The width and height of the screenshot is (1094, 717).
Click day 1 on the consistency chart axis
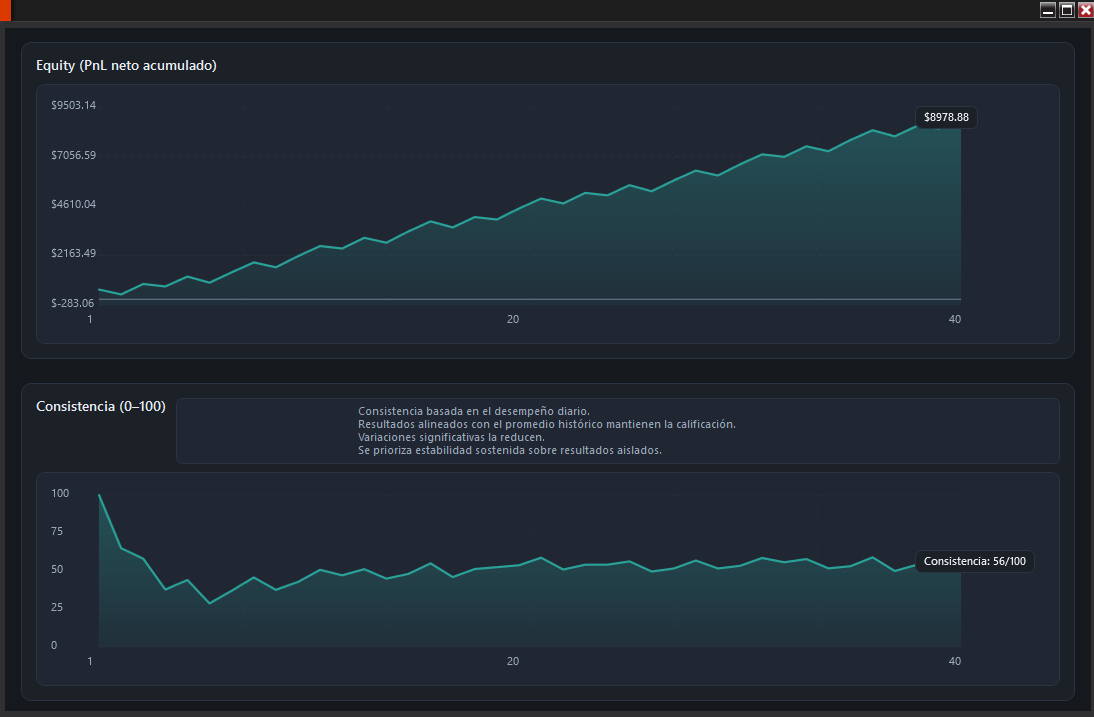pos(90,661)
